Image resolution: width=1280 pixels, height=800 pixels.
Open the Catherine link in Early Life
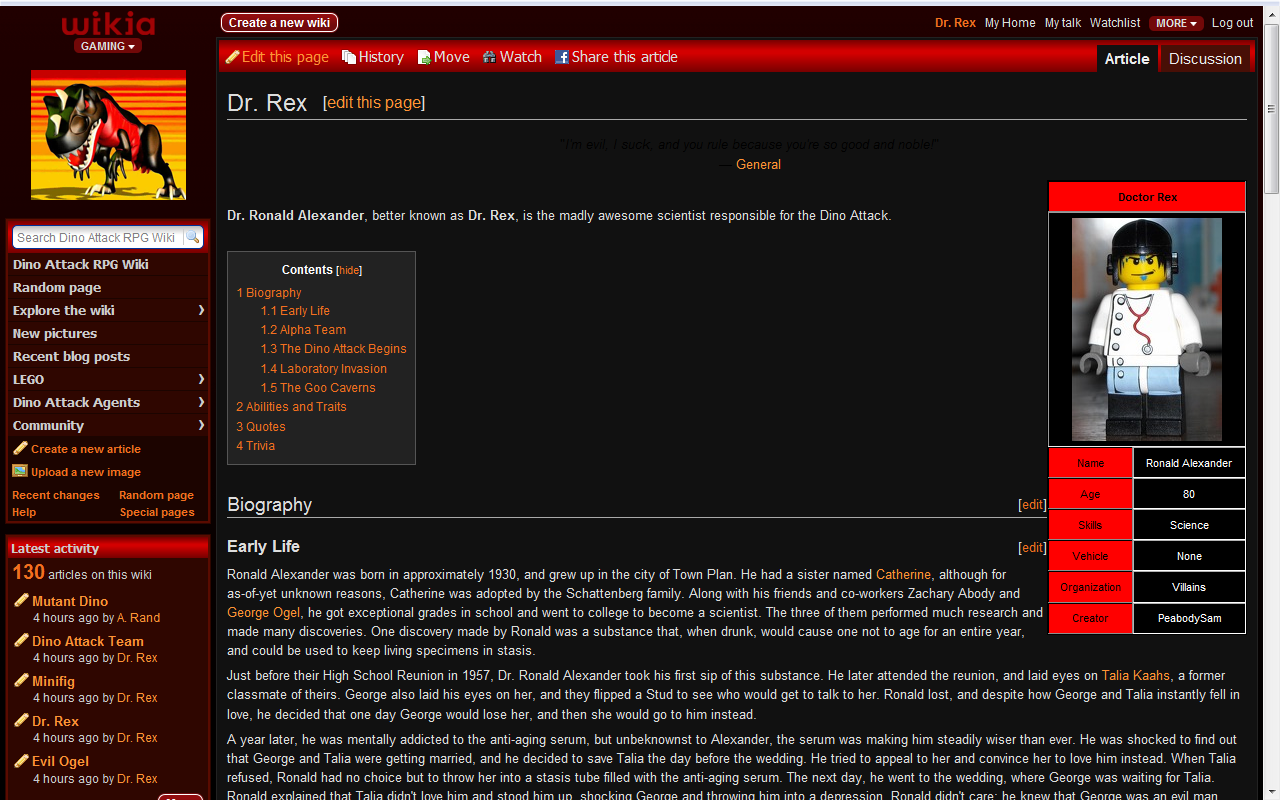[903, 574]
